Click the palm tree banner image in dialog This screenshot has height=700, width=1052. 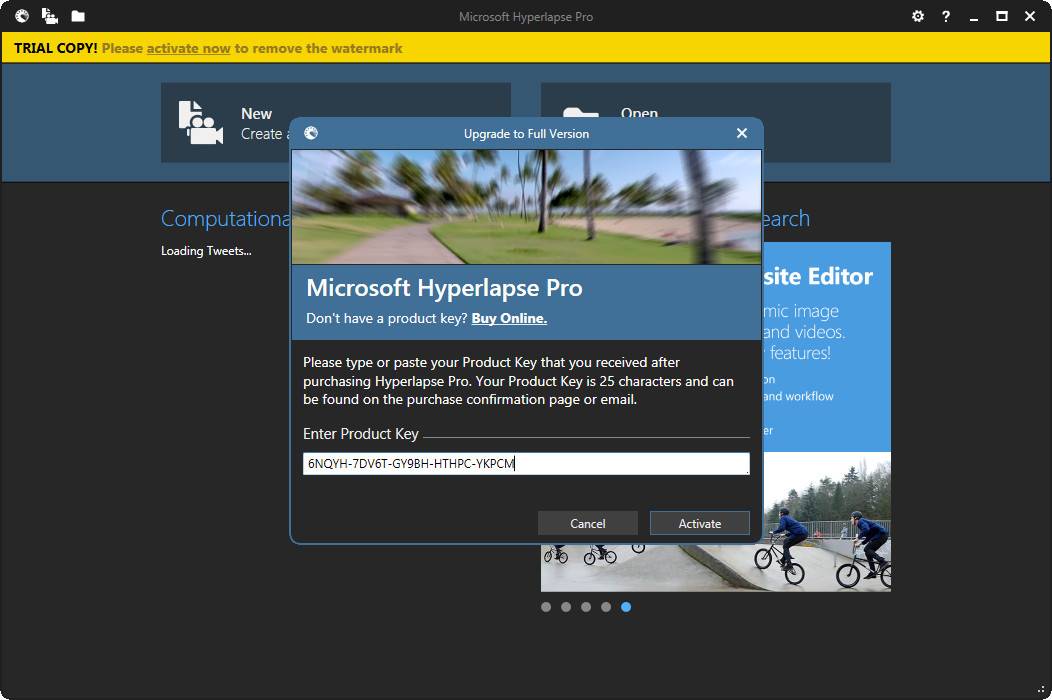[x=526, y=207]
